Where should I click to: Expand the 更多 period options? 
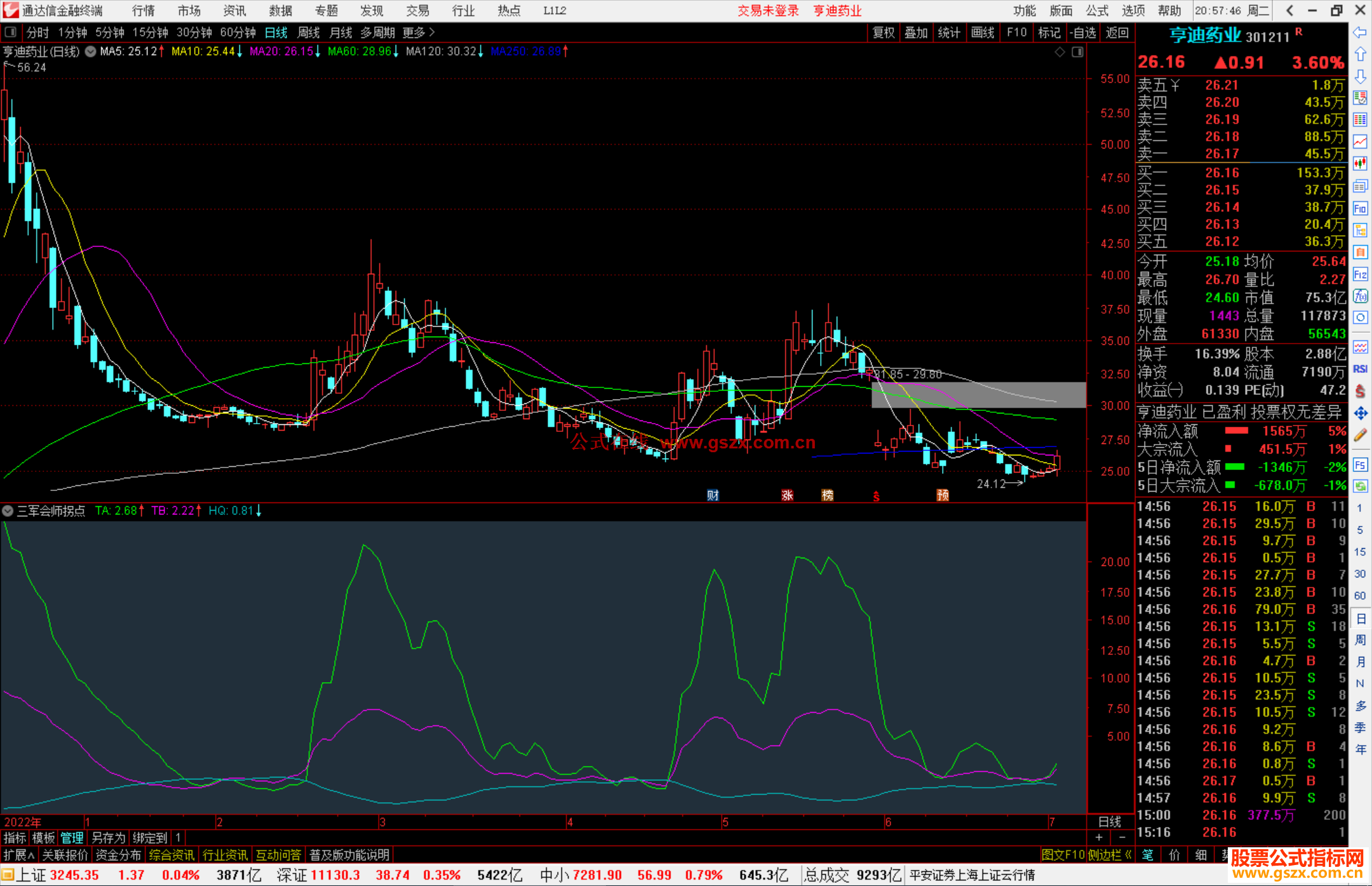click(x=419, y=32)
